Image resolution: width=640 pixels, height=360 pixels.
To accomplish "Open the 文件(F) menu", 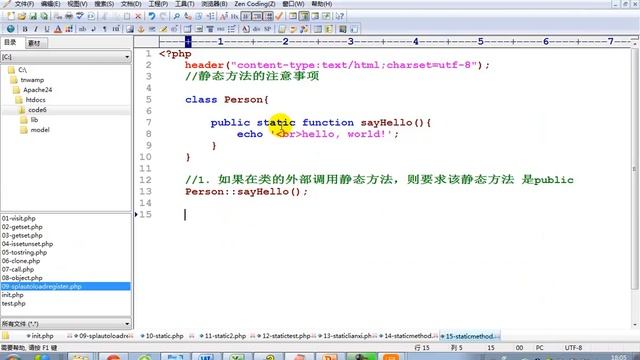I will coord(24,4).
